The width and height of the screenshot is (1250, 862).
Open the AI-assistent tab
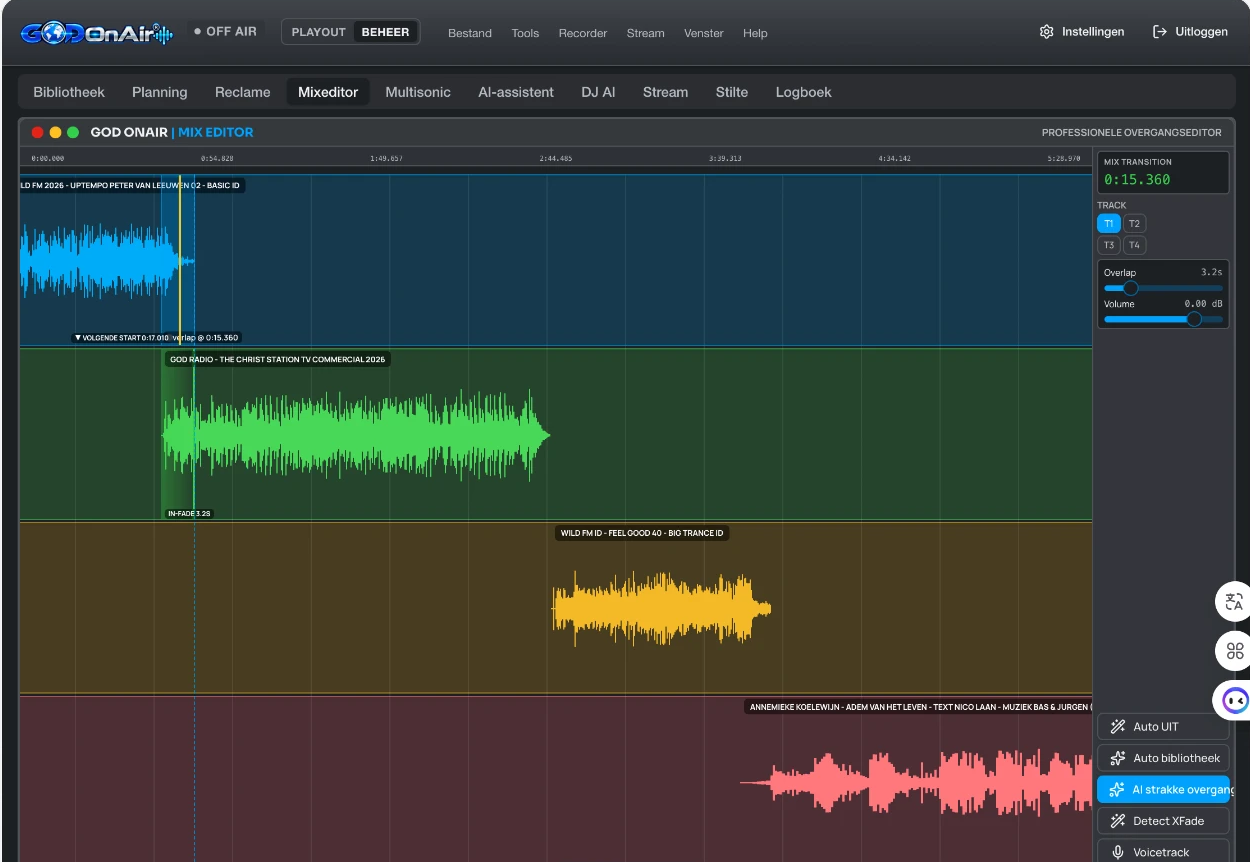coord(516,92)
